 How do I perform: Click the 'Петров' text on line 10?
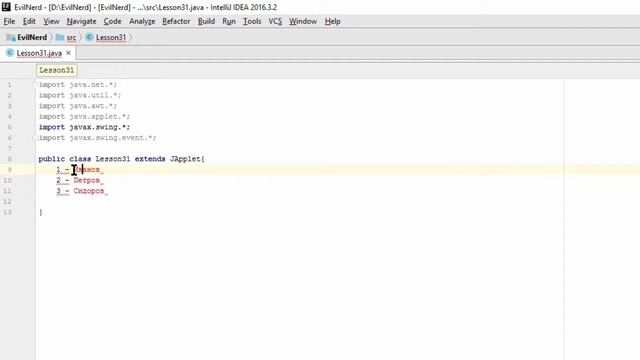(87, 180)
